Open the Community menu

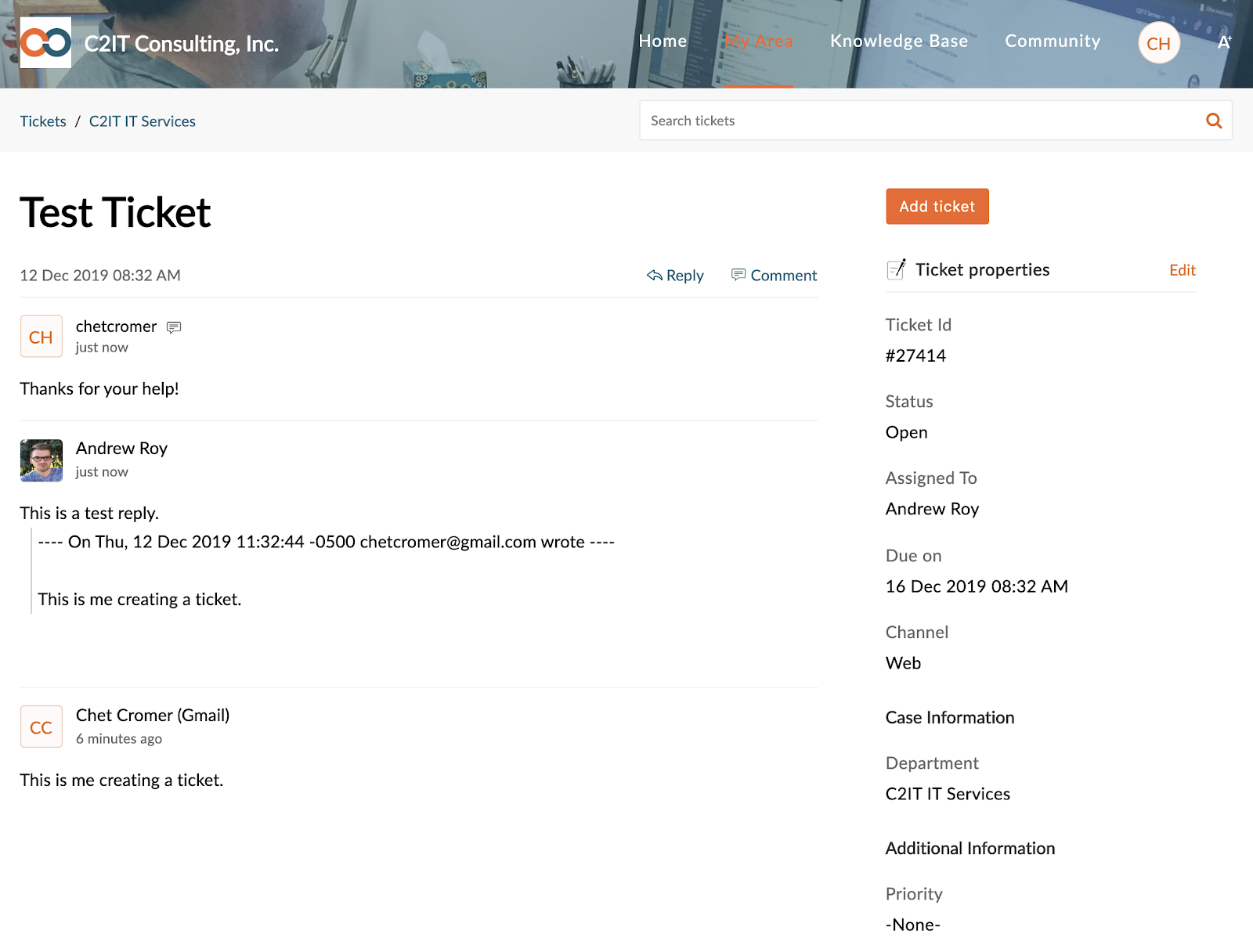1053,41
